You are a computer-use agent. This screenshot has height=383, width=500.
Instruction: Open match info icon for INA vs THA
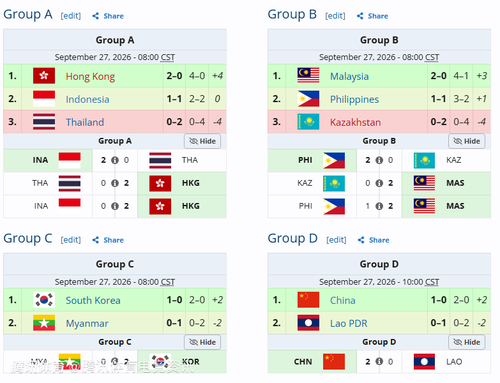(x=115, y=160)
